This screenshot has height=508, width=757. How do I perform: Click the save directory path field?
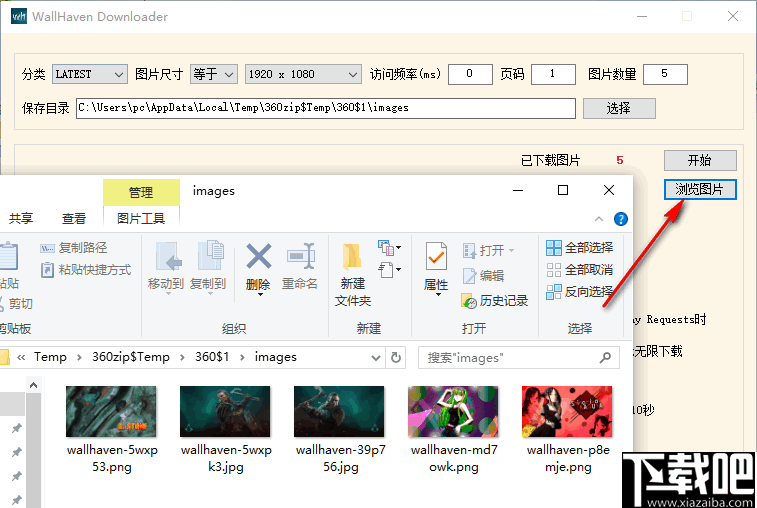[326, 108]
